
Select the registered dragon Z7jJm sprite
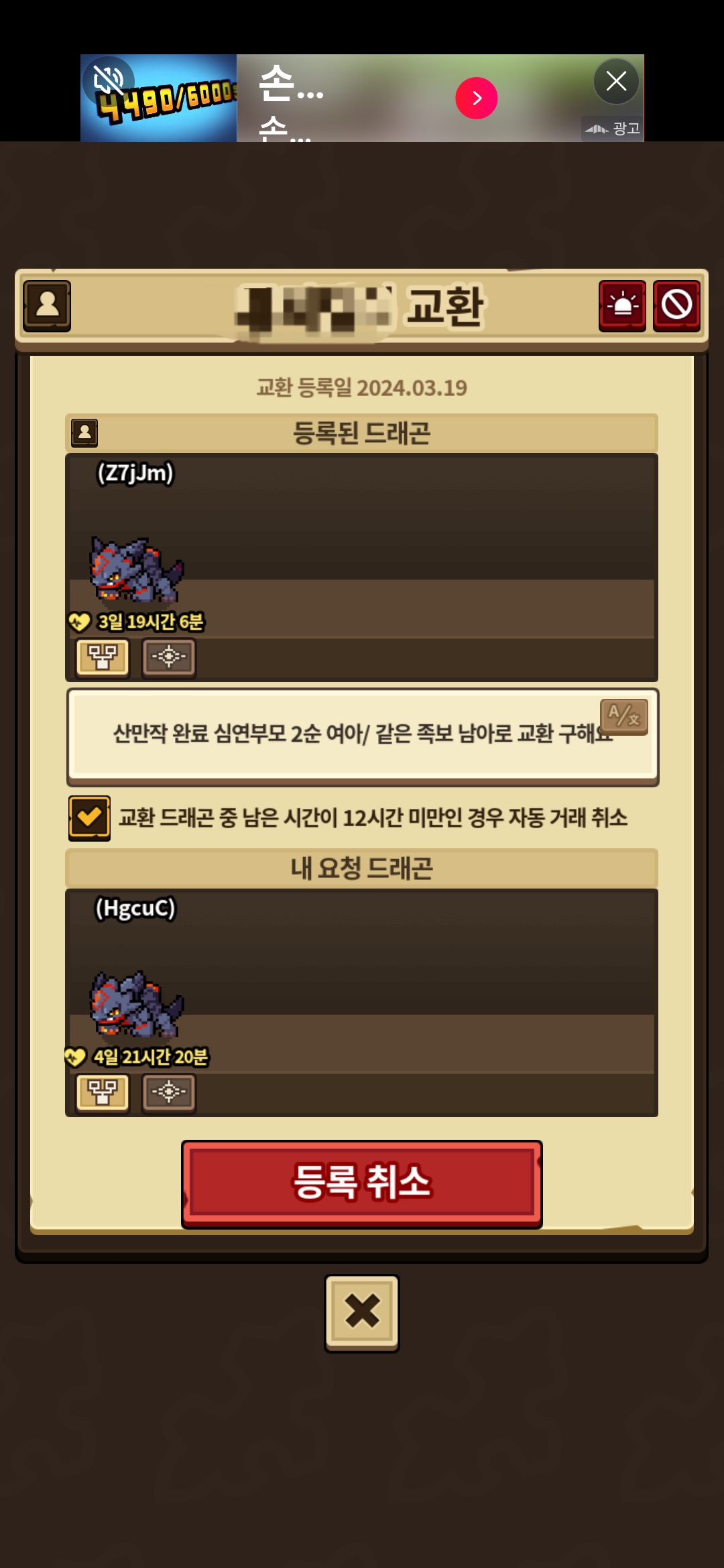click(x=137, y=570)
